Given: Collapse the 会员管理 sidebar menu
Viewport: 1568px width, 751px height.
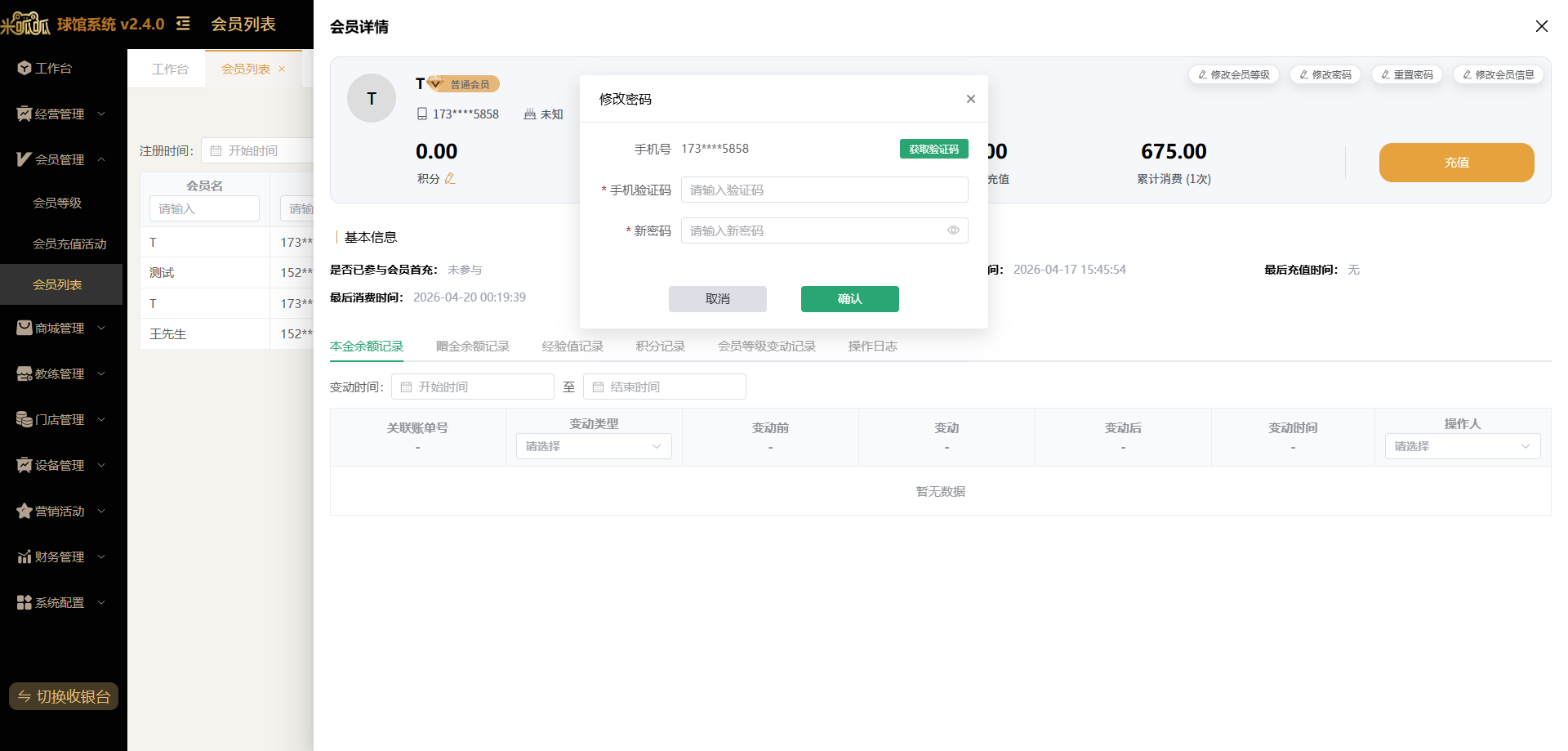Looking at the screenshot, I should pyautogui.click(x=61, y=159).
